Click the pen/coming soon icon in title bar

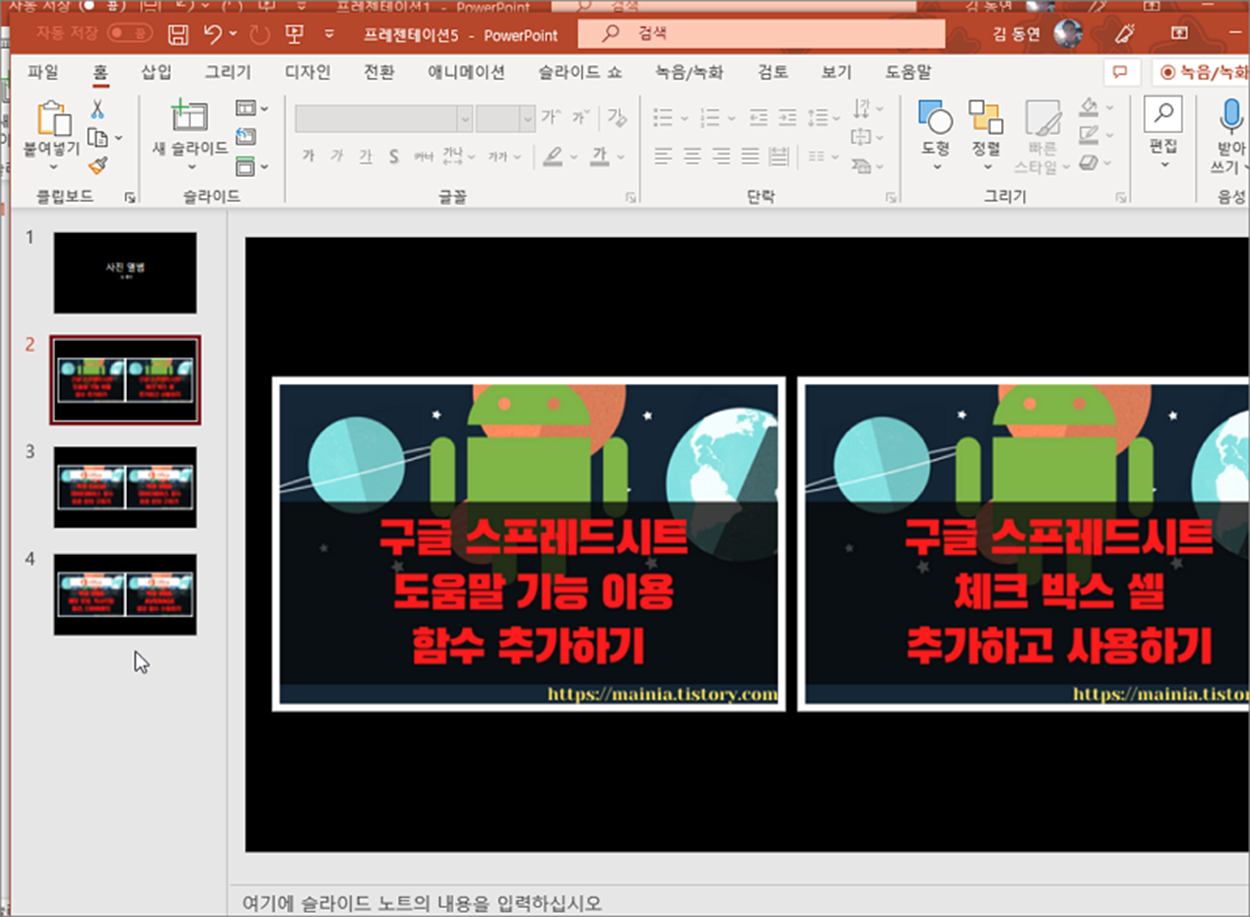coord(1124,33)
